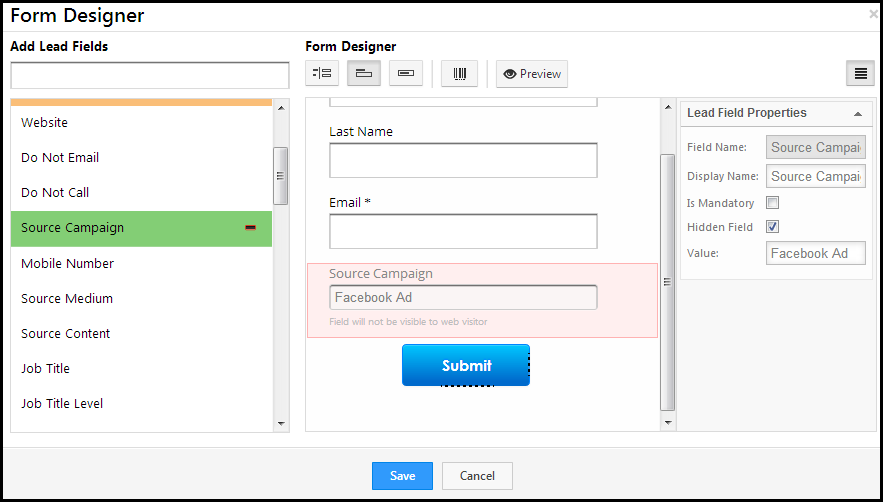Click the Preview button with eye icon
The width and height of the screenshot is (883, 502).
coord(532,74)
